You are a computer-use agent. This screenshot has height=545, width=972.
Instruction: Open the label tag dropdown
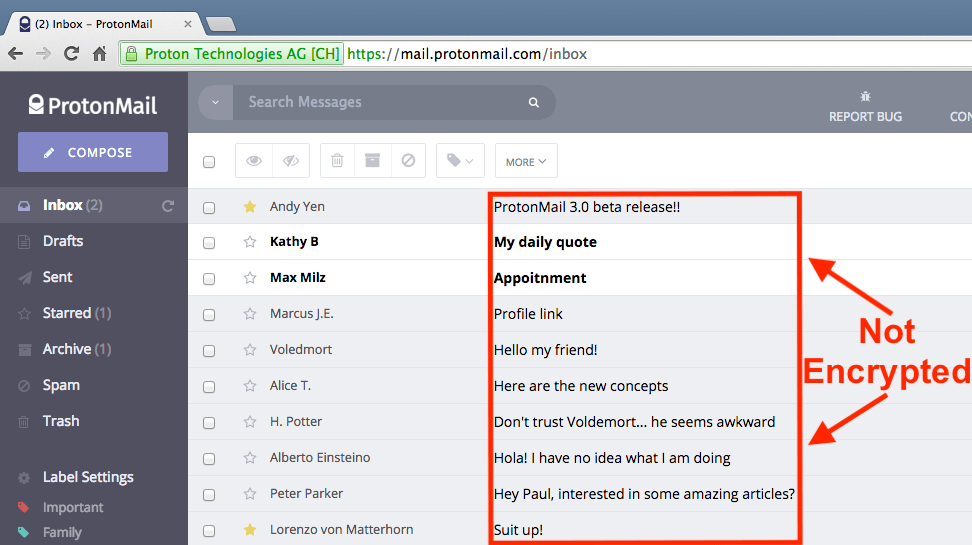tap(460, 161)
